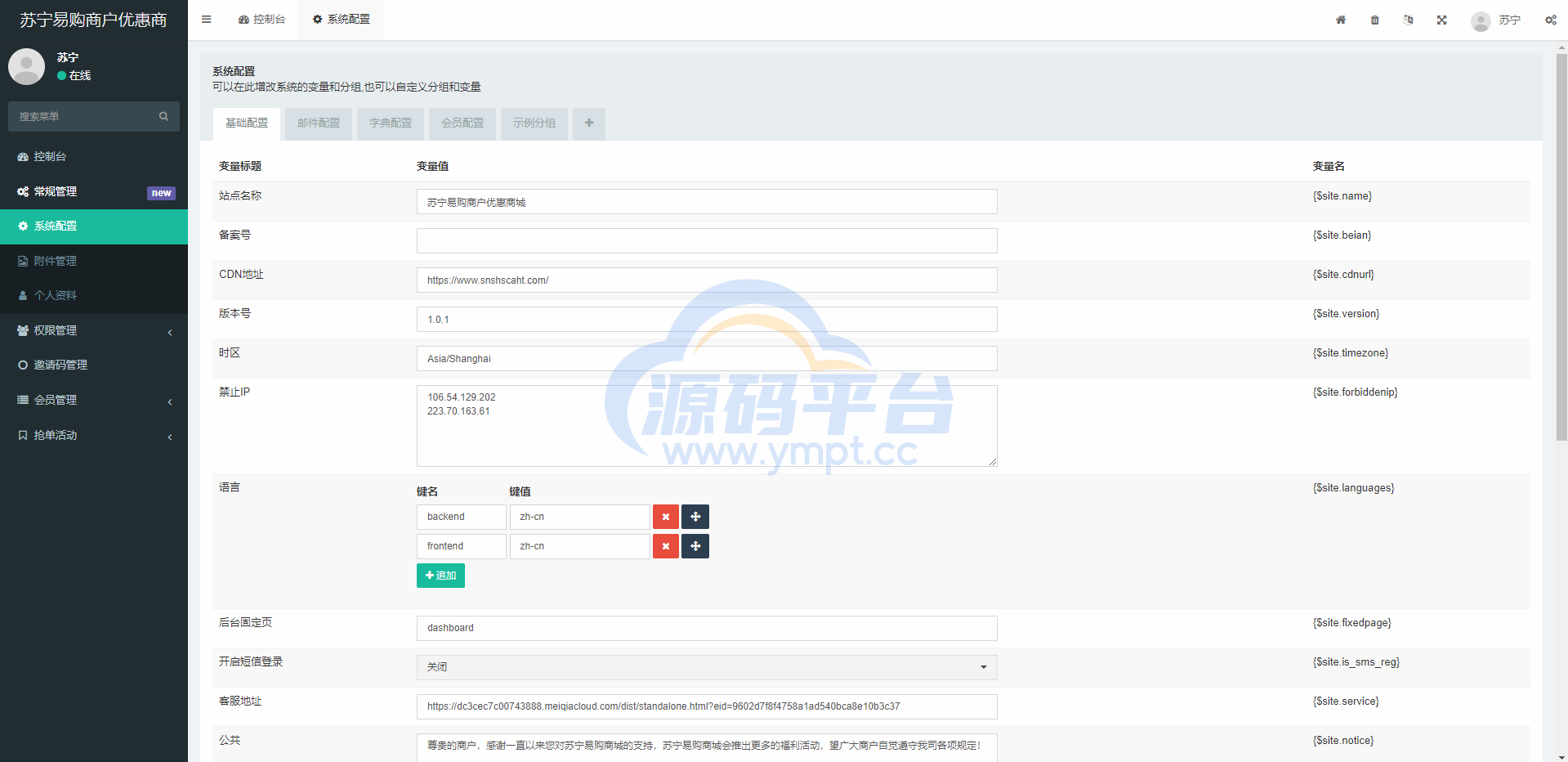Click the 公共 notice textarea
The width and height of the screenshot is (1568, 762).
(x=707, y=747)
